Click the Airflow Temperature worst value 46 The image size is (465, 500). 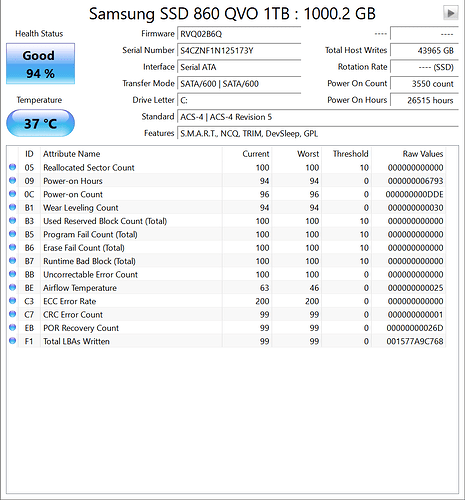pos(314,288)
